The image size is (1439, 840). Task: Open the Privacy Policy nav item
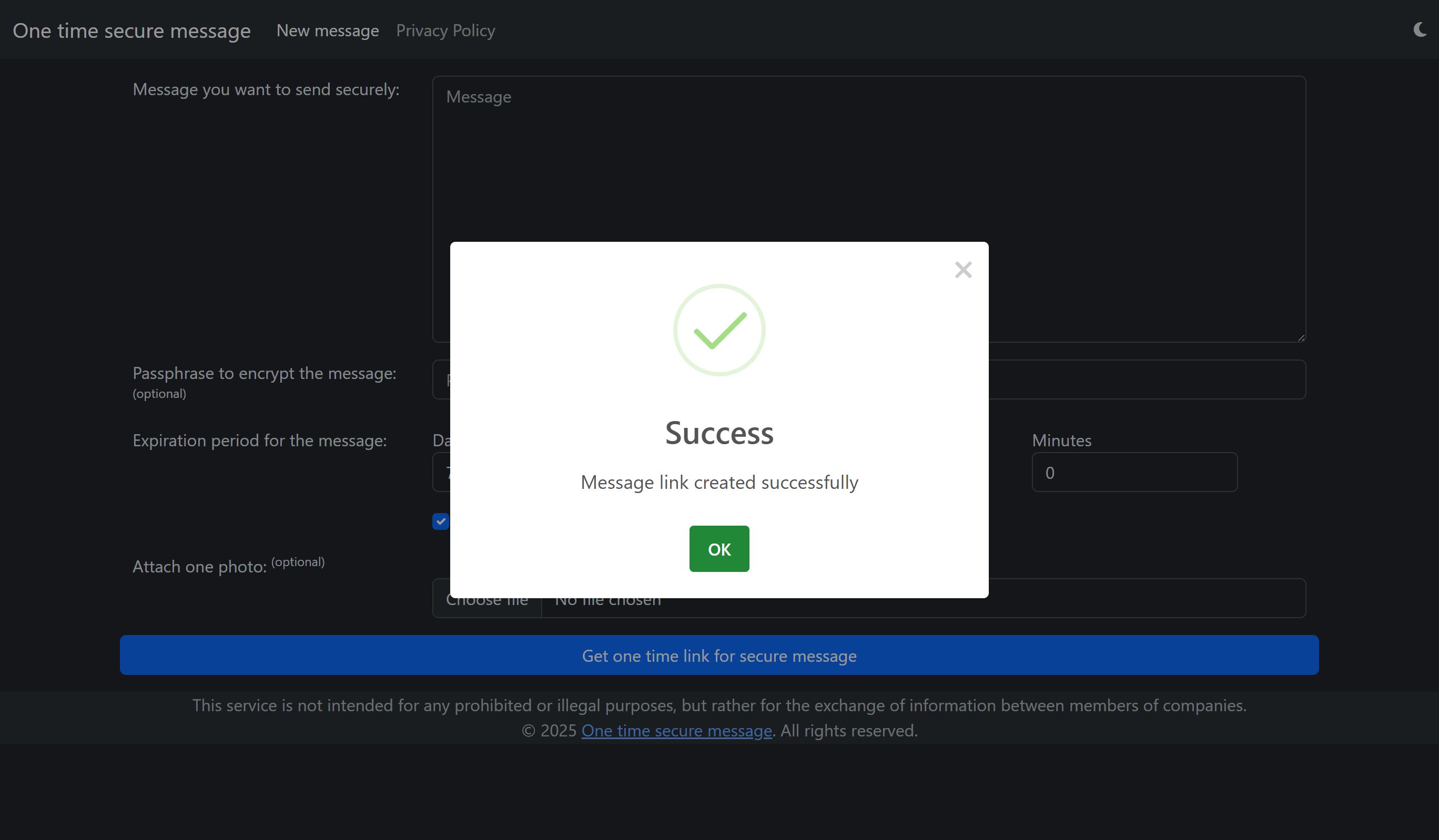(445, 30)
